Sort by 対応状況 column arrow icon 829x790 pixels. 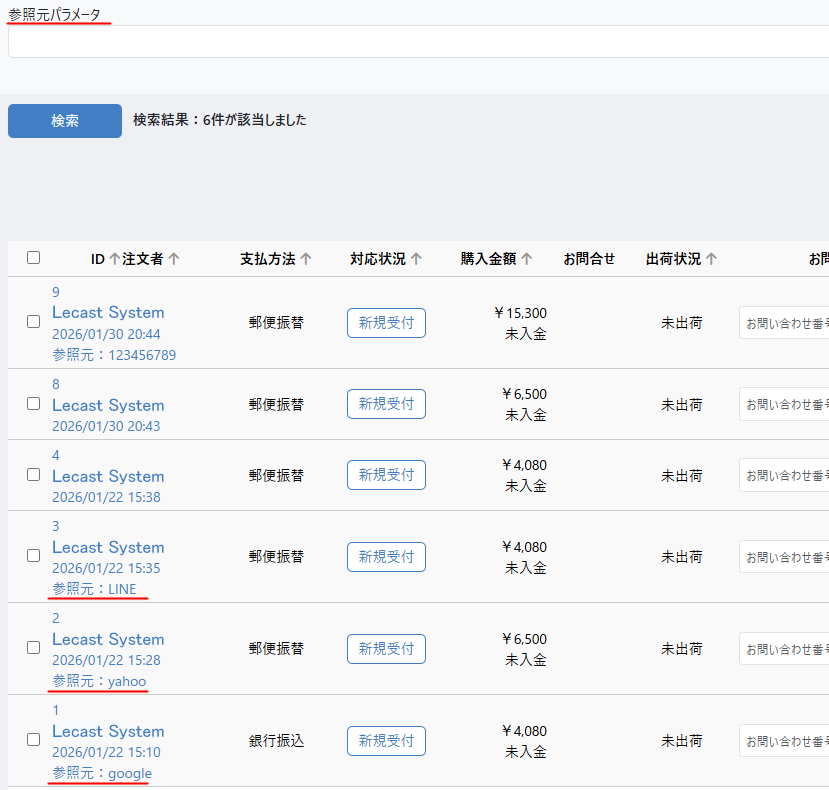[x=416, y=259]
